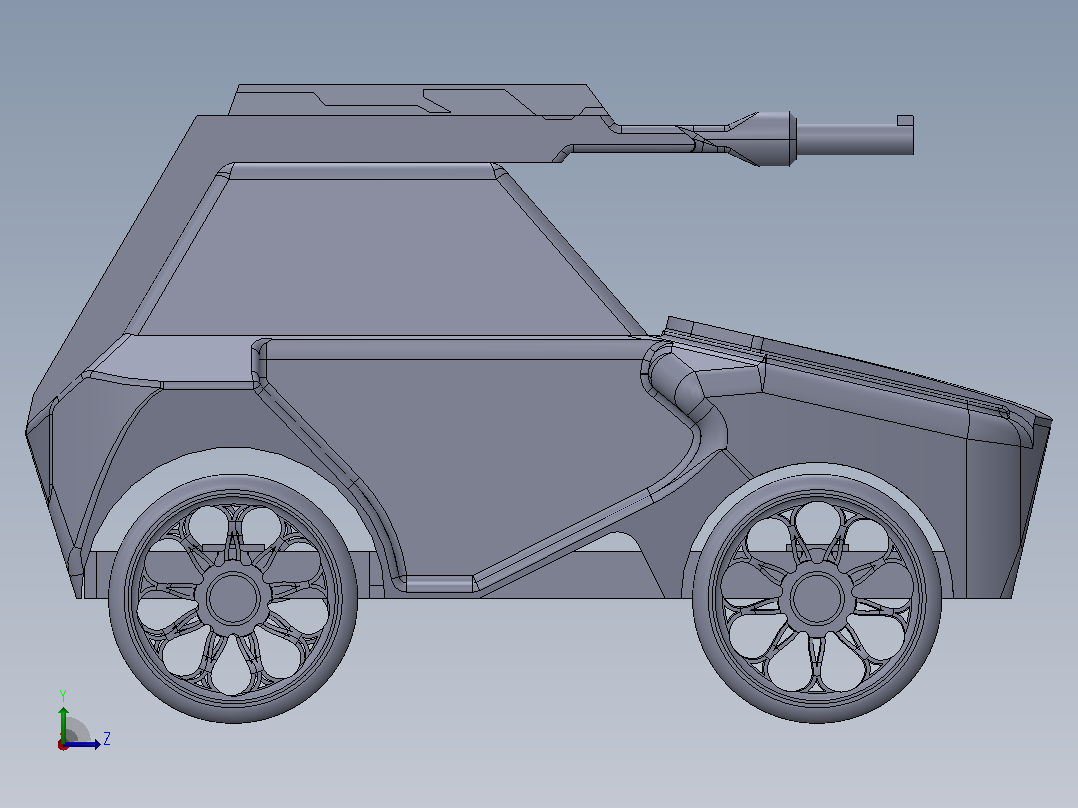Select the center hub of the front wheel
Image resolution: width=1078 pixels, height=808 pixels.
[817, 598]
